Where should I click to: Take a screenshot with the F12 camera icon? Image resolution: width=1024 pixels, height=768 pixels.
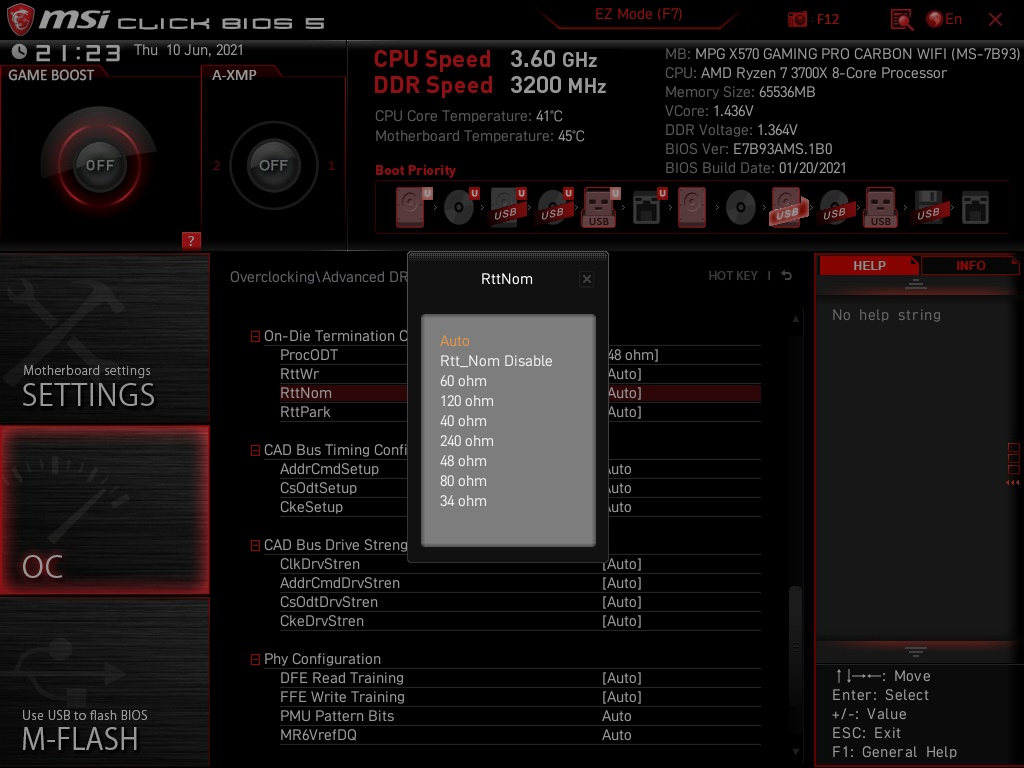(797, 20)
